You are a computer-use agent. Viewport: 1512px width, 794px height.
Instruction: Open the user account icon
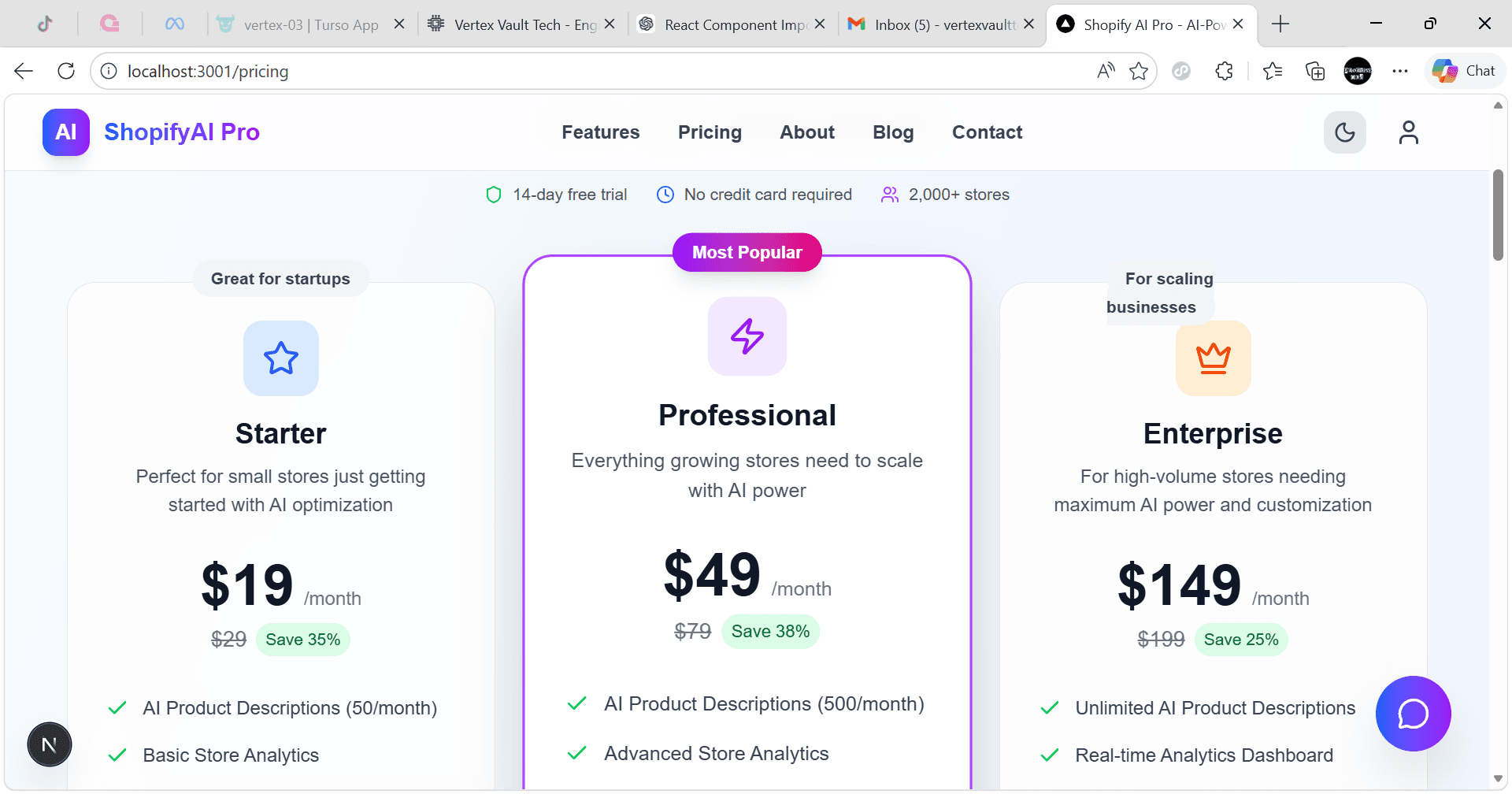tap(1408, 132)
